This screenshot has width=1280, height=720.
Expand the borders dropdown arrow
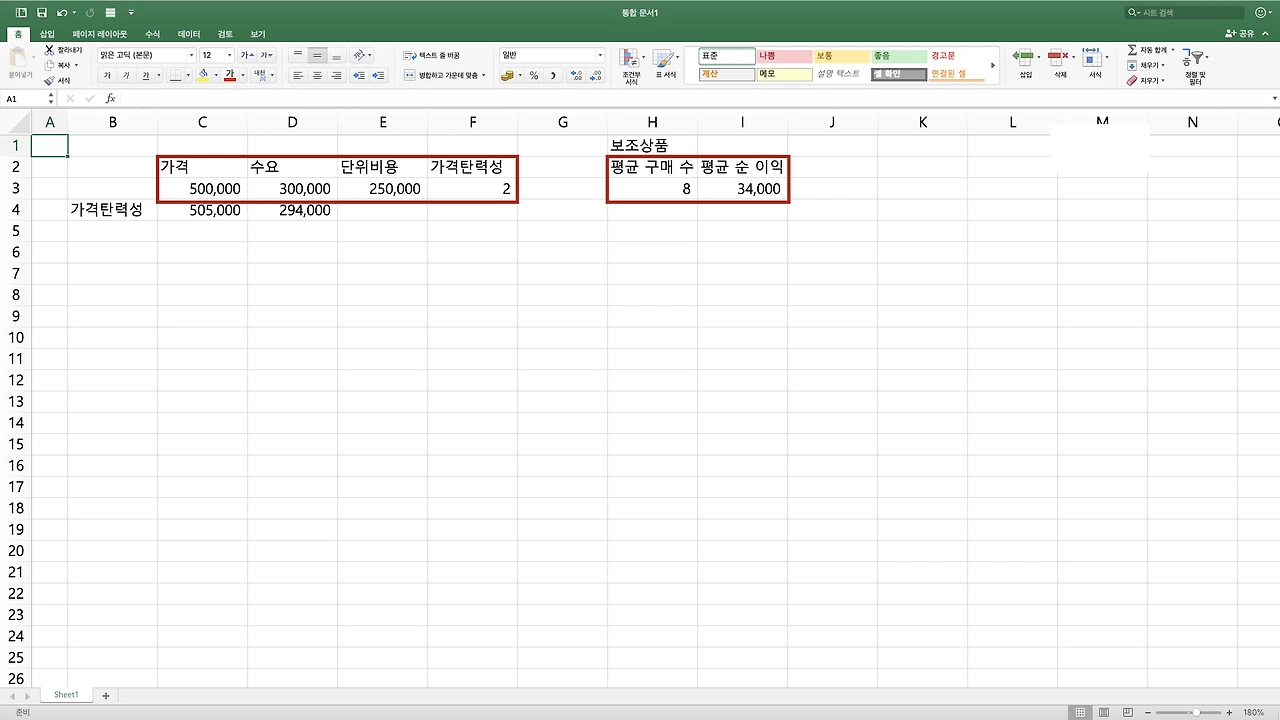click(189, 75)
